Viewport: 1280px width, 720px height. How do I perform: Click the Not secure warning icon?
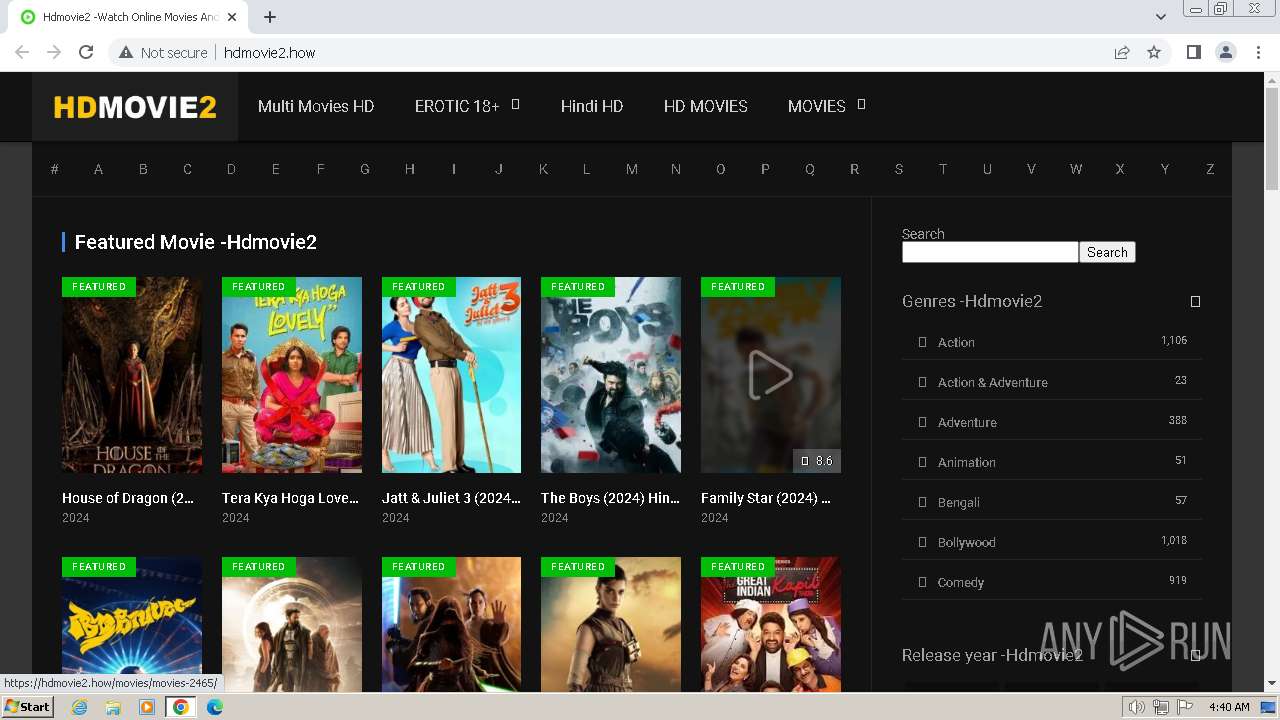pos(126,52)
